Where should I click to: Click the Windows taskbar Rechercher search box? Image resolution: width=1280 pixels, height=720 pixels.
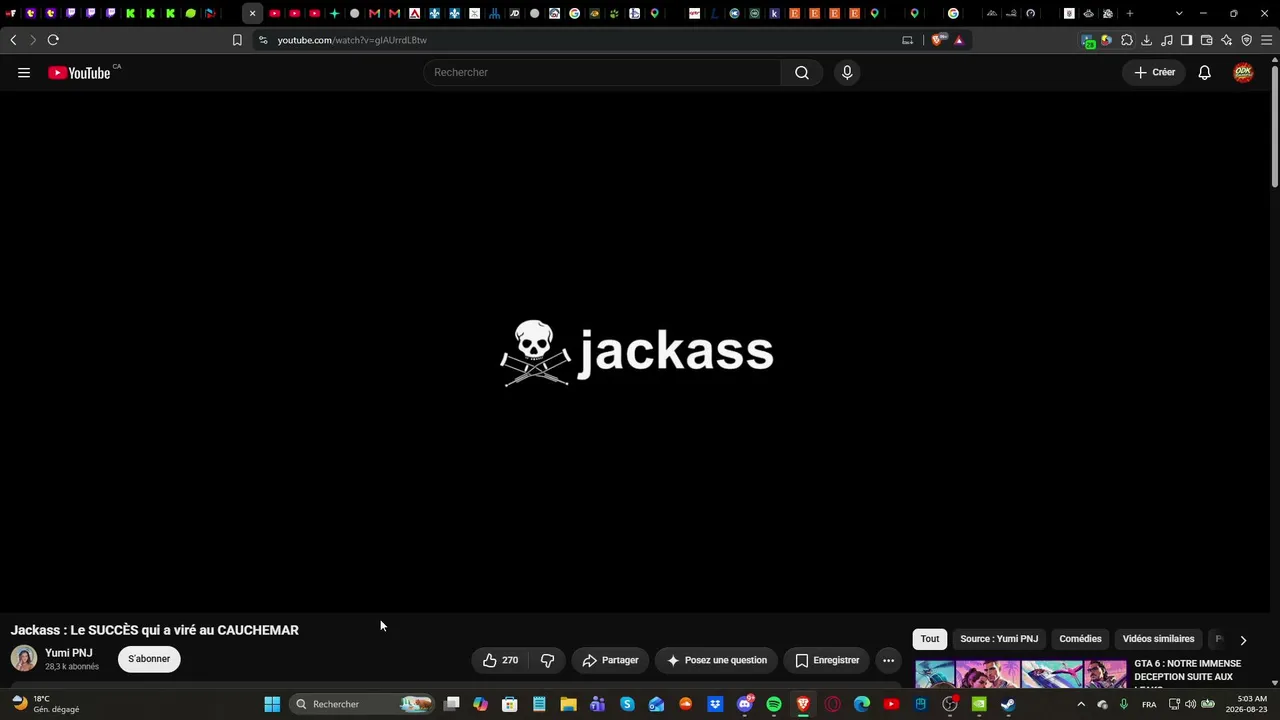pyautogui.click(x=362, y=704)
